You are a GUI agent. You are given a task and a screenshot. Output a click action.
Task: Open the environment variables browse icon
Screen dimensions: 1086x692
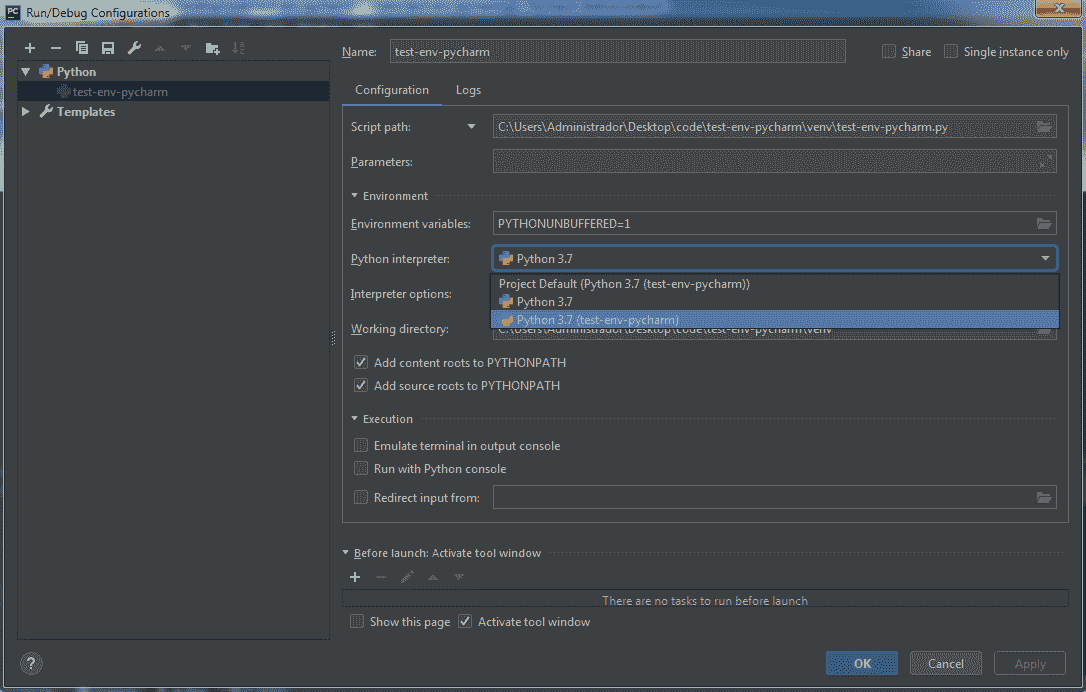pyautogui.click(x=1044, y=224)
